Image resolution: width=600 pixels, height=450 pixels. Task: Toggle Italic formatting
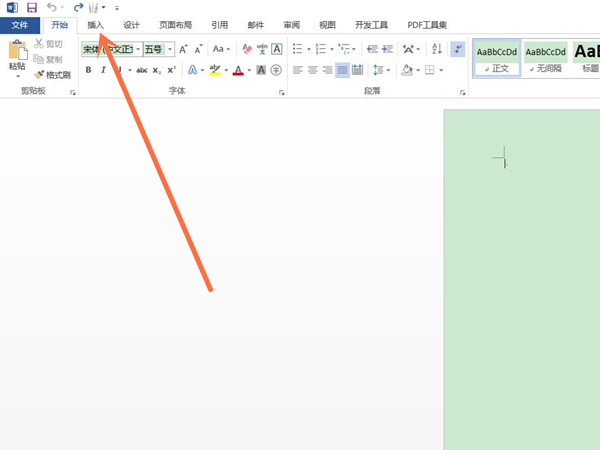[x=102, y=70]
